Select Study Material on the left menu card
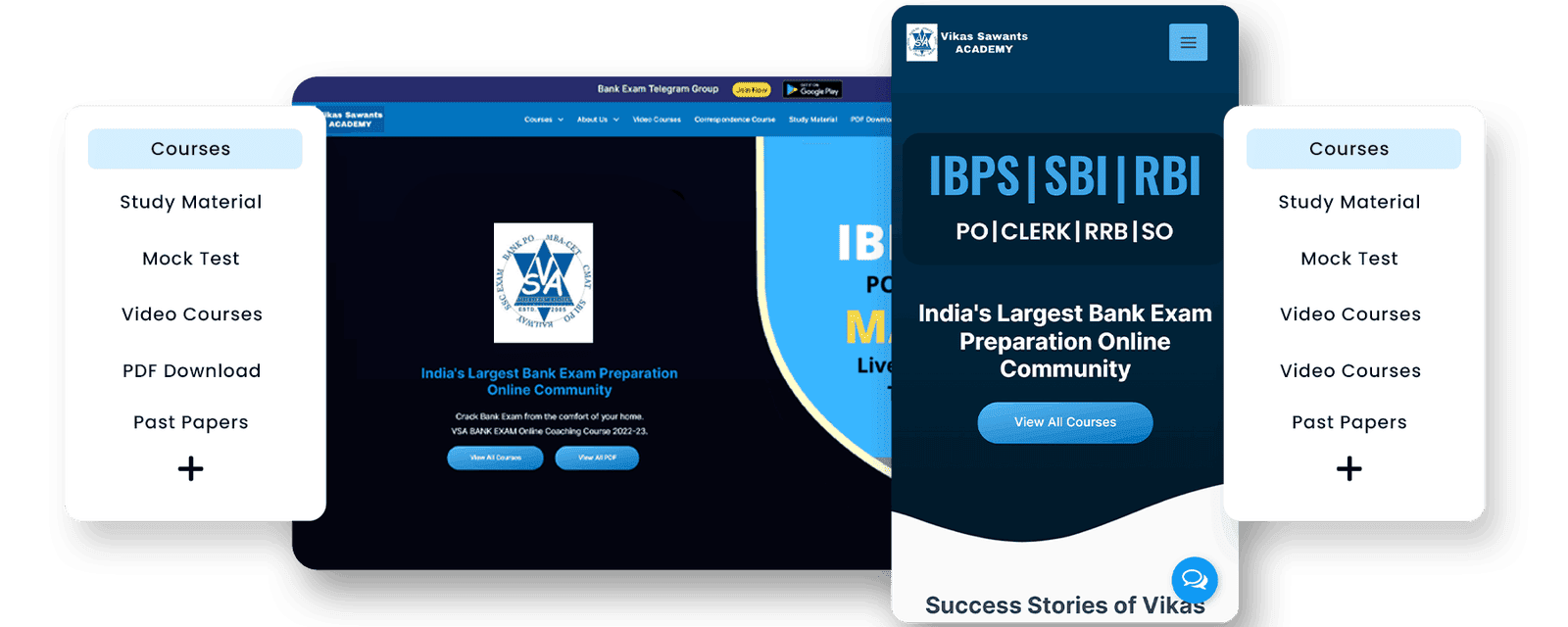 [x=191, y=202]
